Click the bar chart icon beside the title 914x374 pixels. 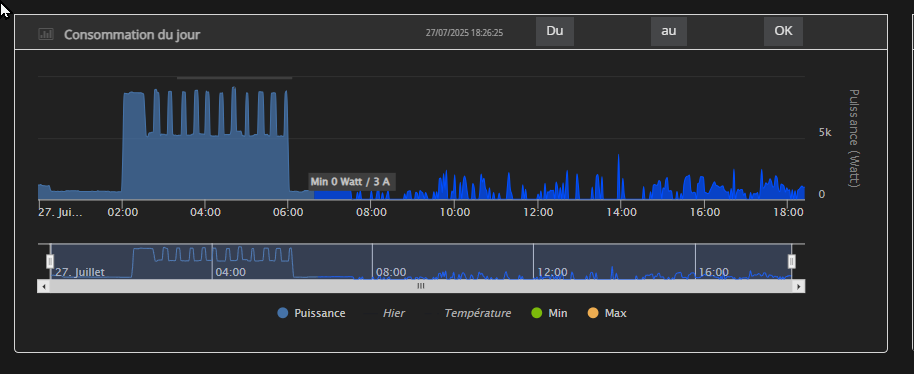45,34
